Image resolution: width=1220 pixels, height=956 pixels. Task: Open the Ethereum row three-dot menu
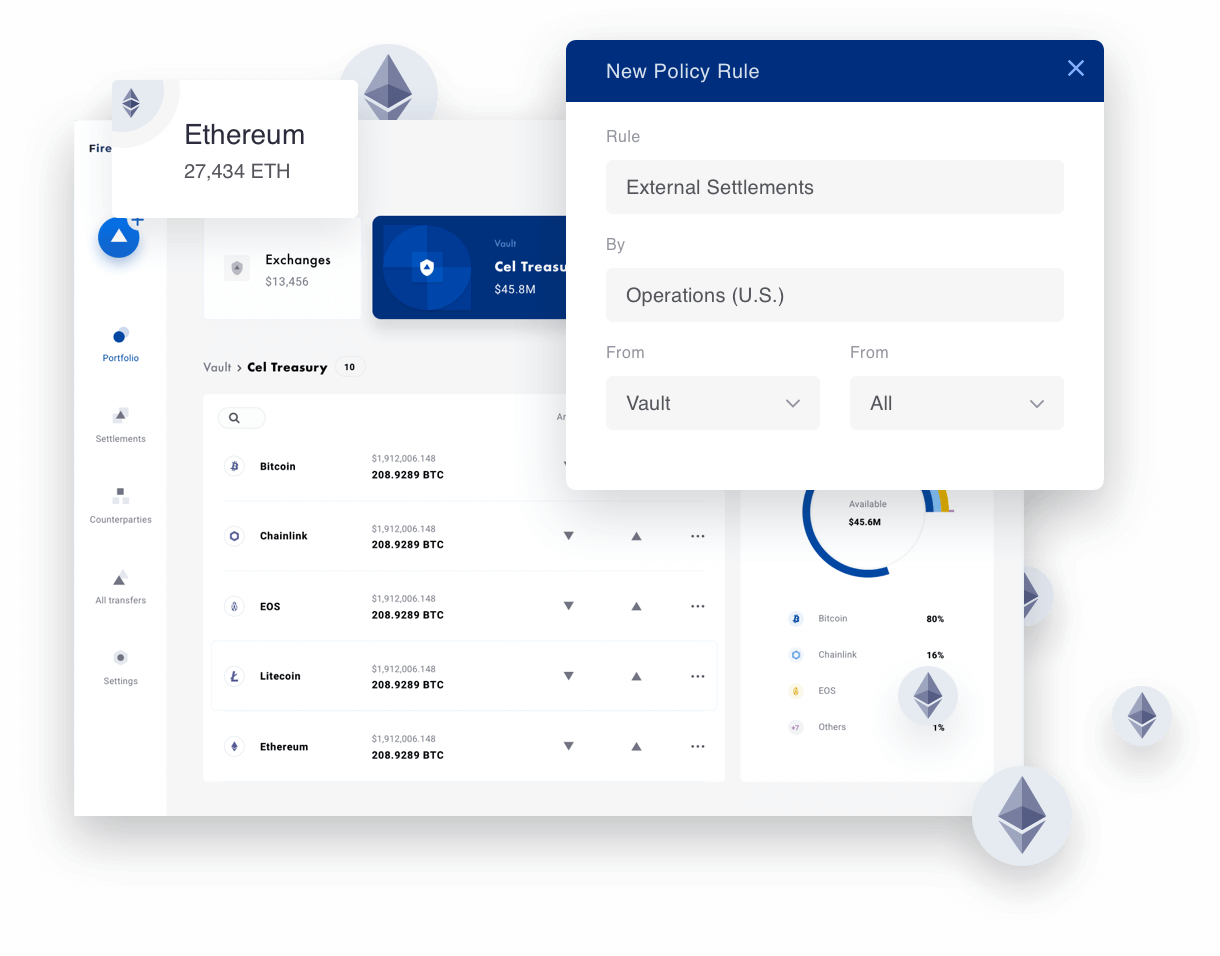tap(698, 746)
